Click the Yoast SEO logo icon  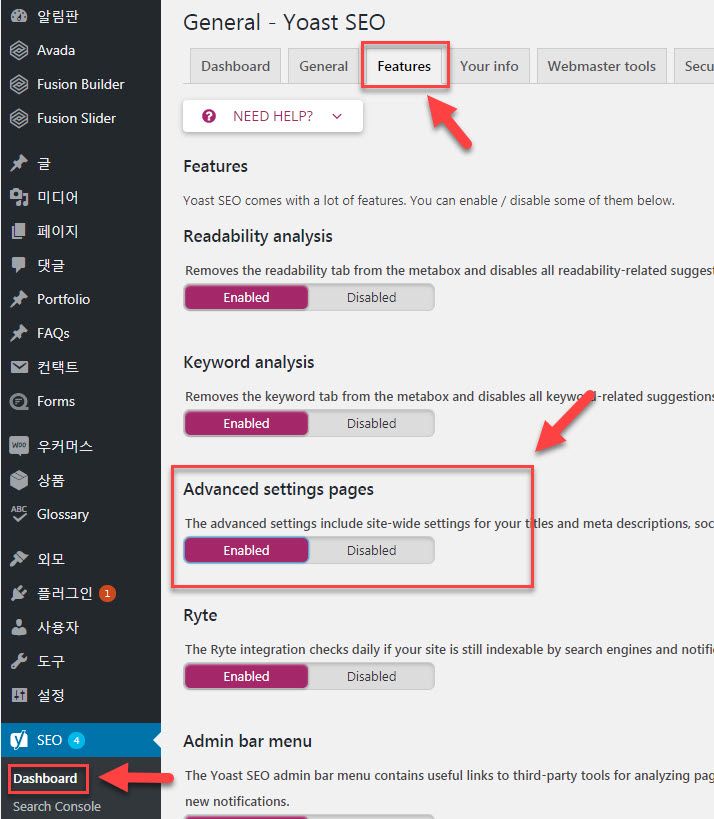click(19, 740)
